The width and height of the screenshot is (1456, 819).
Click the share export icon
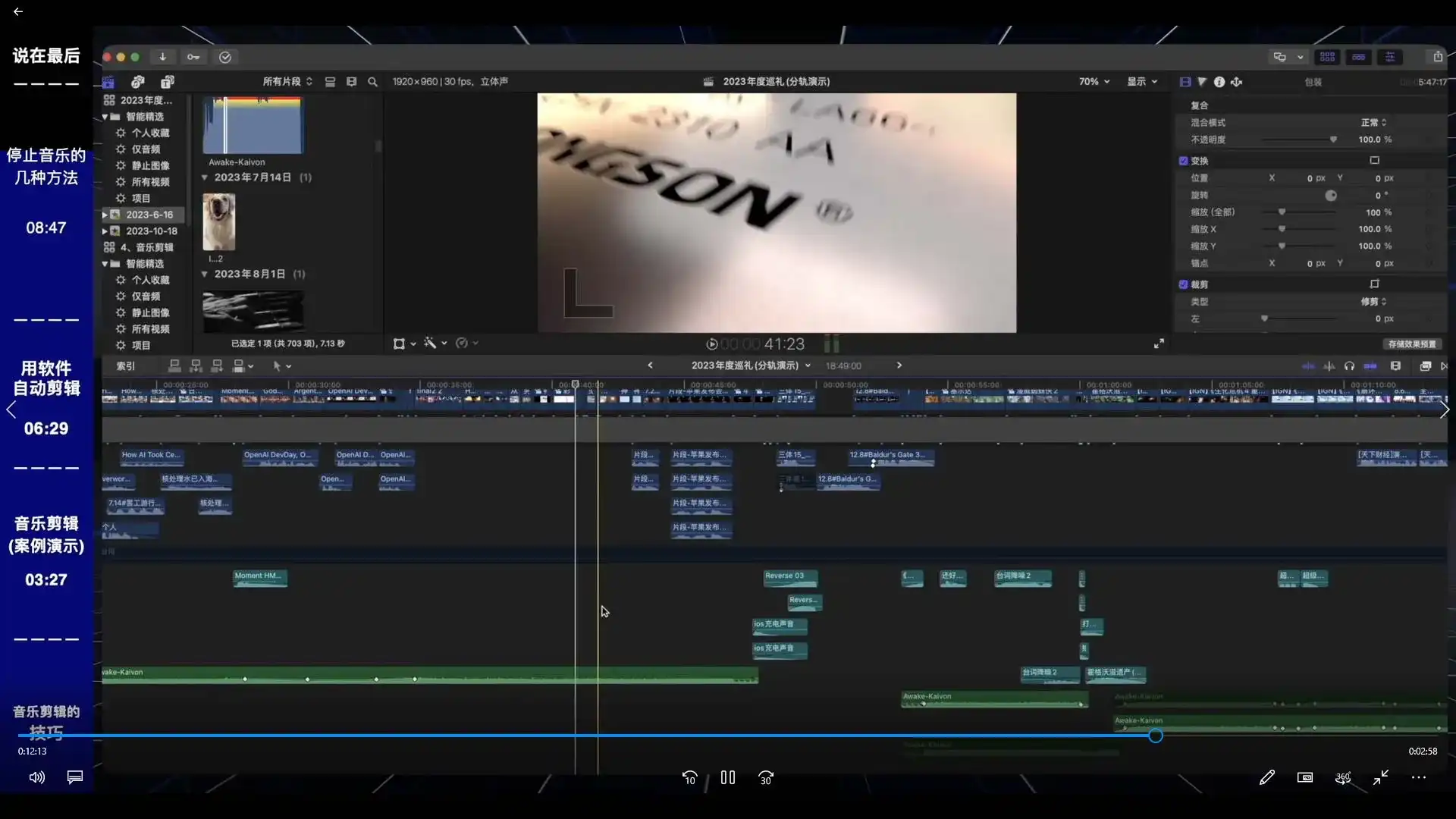(1437, 57)
